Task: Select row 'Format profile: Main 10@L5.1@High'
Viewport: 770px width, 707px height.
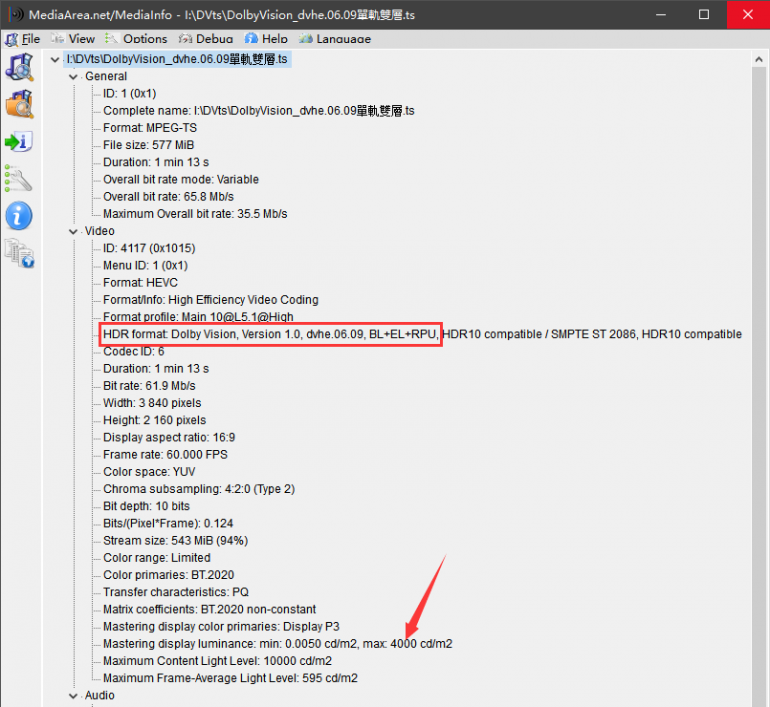Action: [x=198, y=317]
